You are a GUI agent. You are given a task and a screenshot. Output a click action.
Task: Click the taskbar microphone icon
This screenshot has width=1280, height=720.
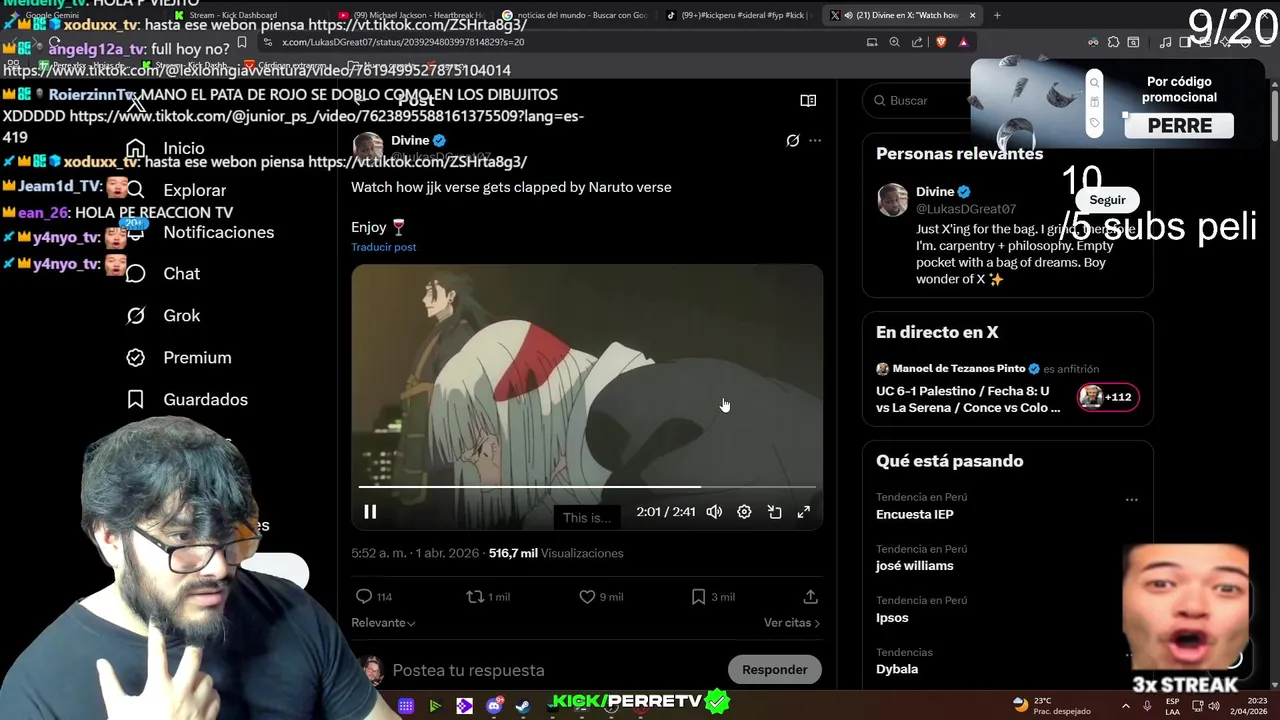click(1148, 706)
